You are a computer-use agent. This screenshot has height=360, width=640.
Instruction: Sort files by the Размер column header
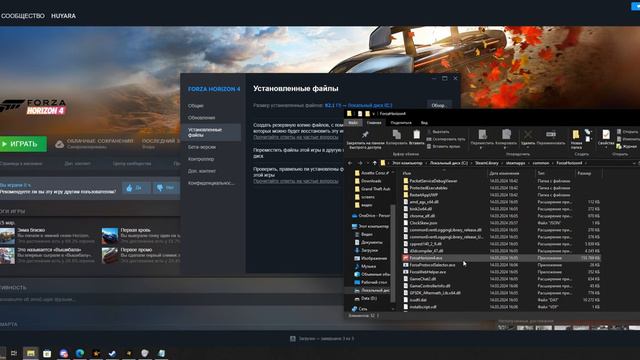584,173
